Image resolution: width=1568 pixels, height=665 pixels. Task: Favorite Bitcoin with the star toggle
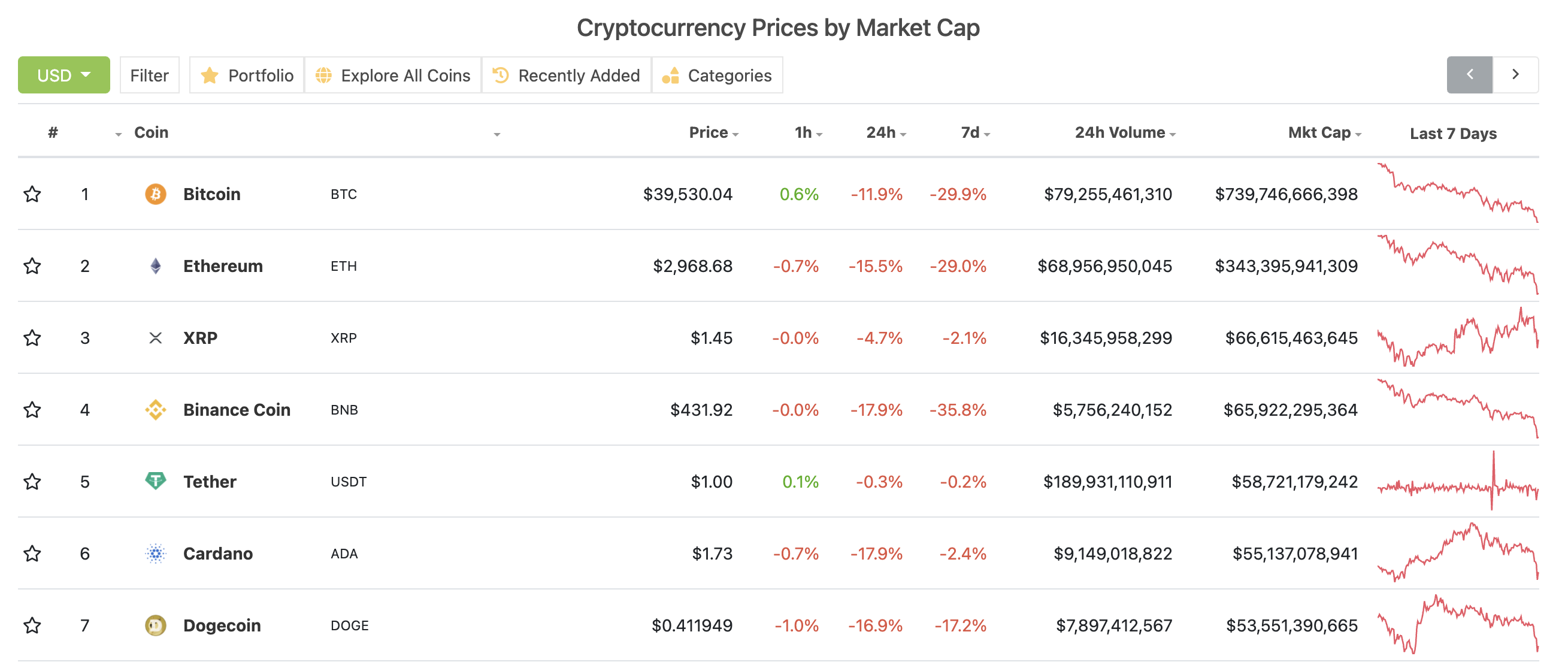tap(32, 194)
